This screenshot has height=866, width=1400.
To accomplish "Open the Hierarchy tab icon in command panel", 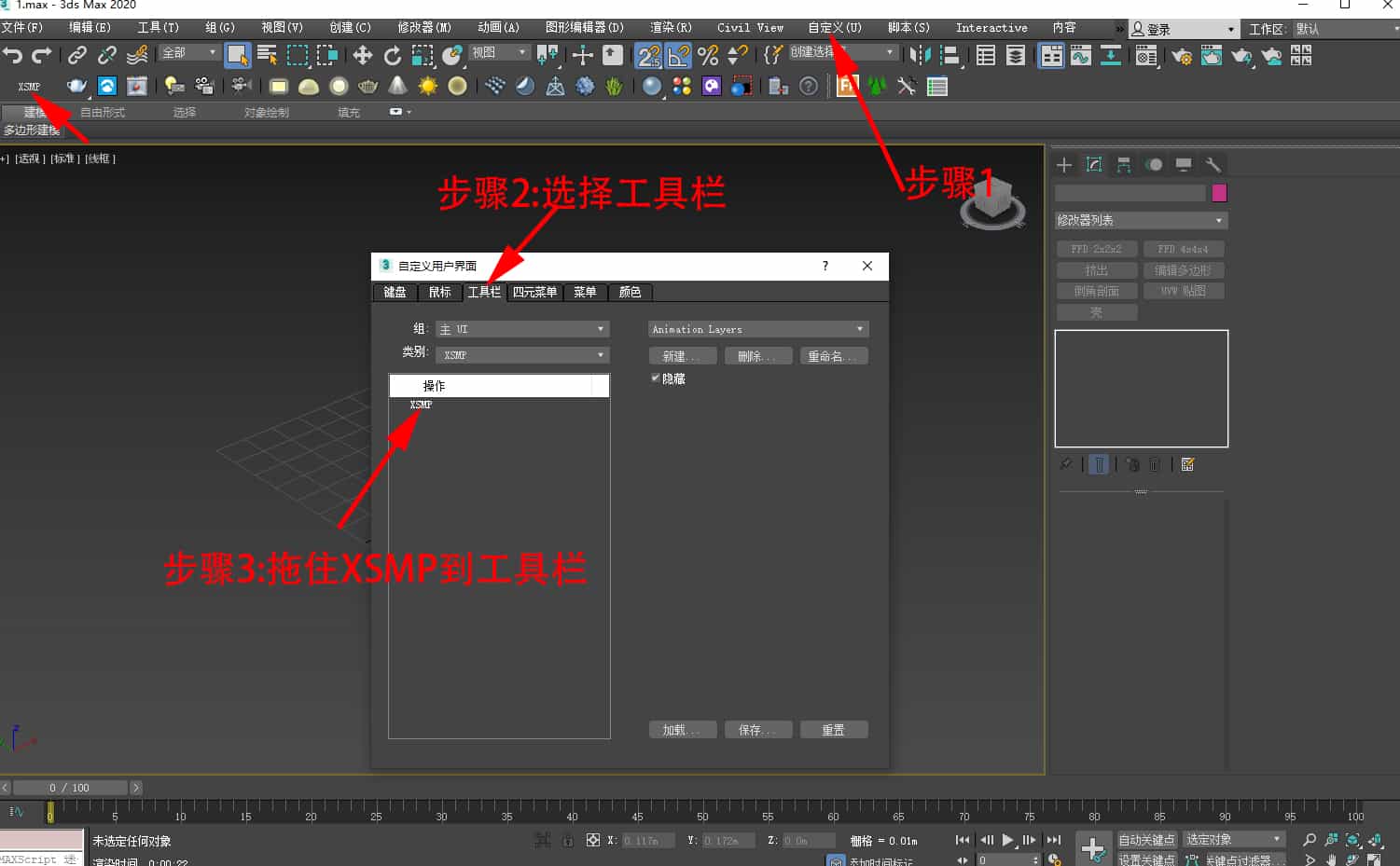I will 1124,165.
